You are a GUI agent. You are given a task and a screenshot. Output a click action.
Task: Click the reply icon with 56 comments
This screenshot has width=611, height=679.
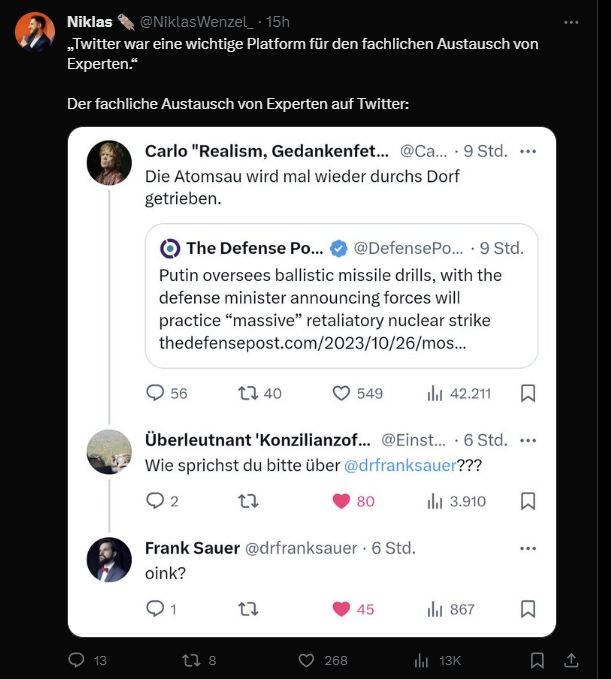click(155, 393)
